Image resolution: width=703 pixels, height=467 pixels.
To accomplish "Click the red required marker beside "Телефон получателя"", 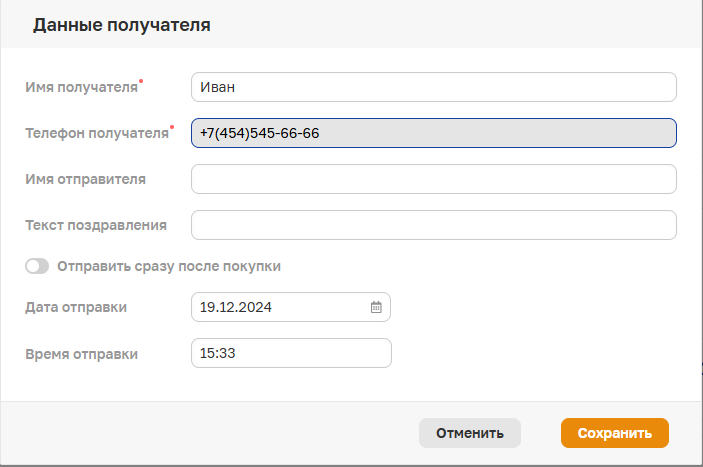I will 172,127.
